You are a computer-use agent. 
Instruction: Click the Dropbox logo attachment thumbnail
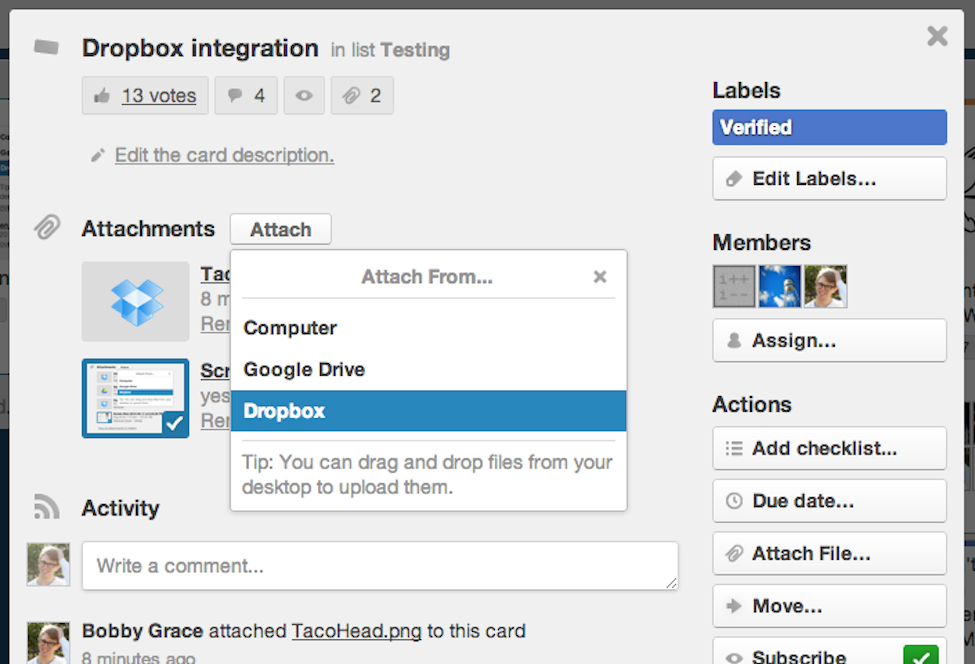(x=136, y=301)
